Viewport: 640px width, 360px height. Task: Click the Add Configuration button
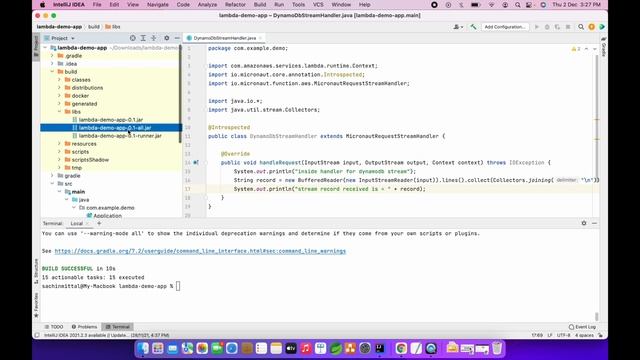[505, 27]
